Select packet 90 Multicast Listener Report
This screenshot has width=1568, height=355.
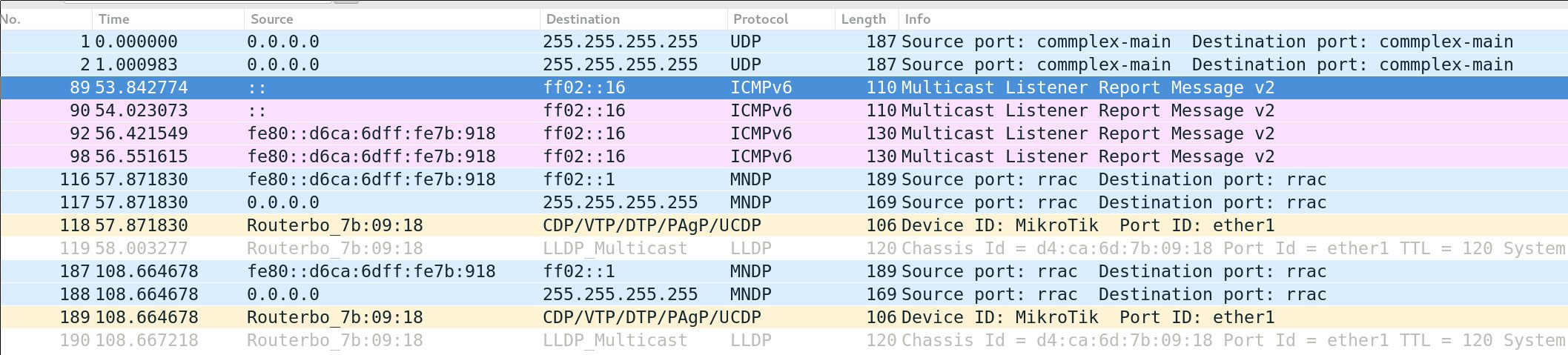[784, 110]
